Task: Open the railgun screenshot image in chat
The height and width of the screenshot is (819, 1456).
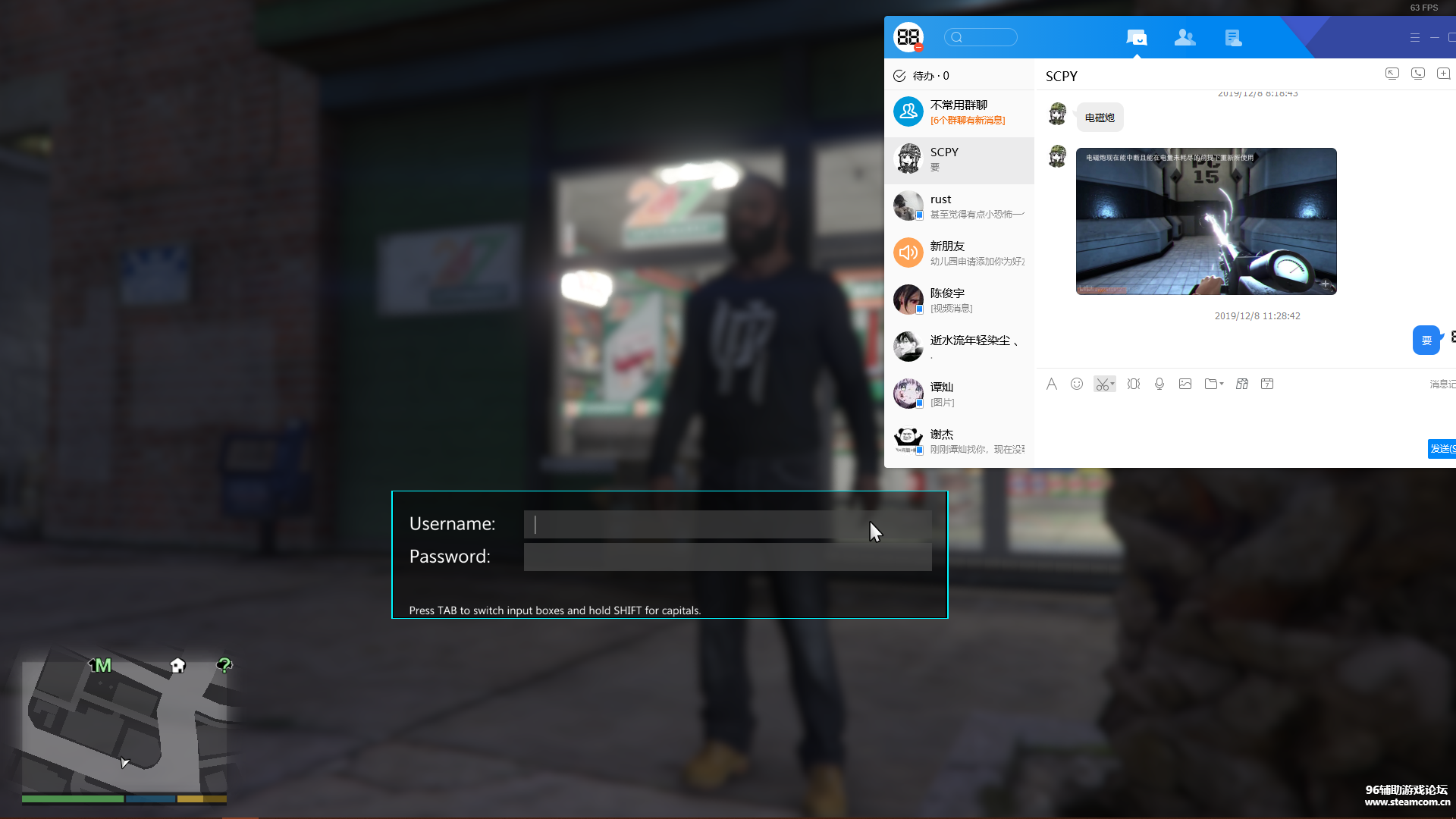Action: (x=1206, y=221)
